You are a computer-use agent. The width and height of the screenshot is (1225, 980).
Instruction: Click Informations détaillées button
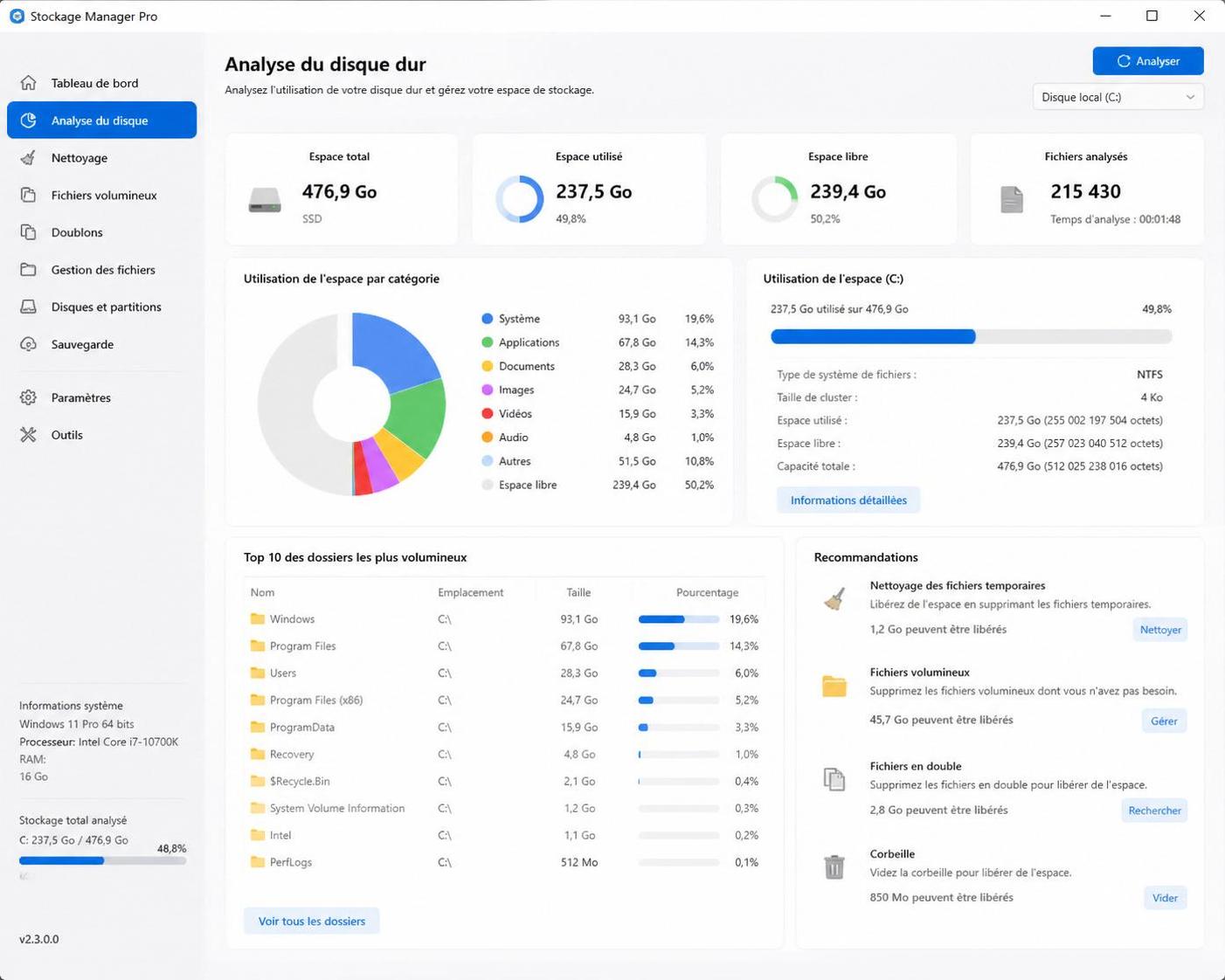click(848, 500)
